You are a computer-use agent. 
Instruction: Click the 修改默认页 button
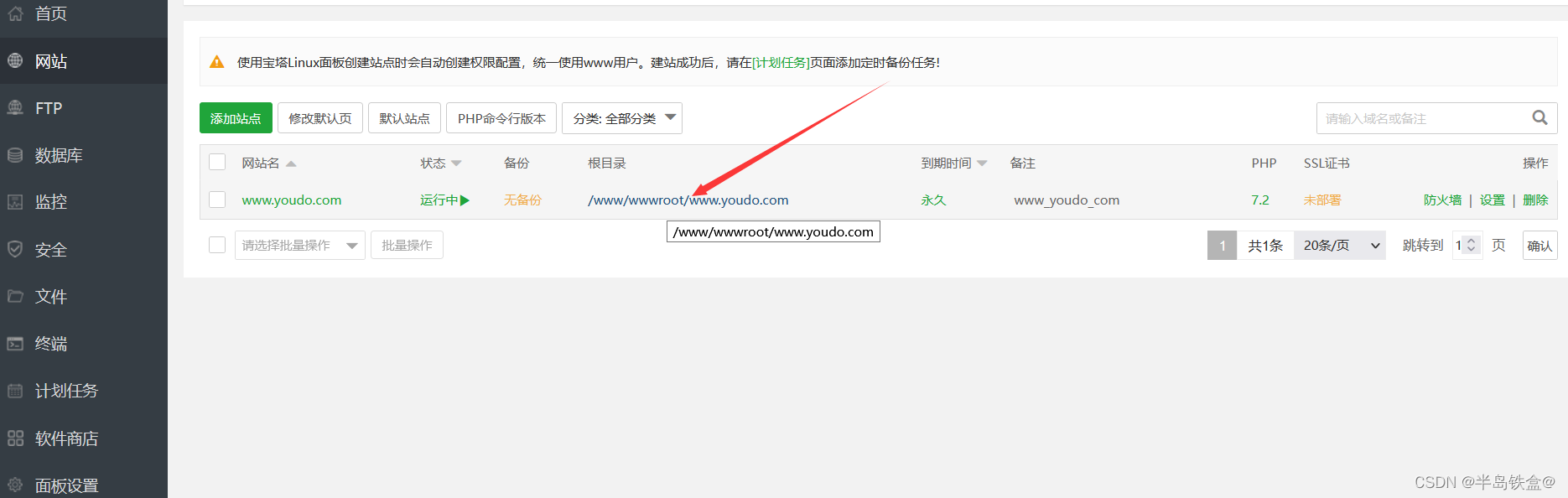320,118
